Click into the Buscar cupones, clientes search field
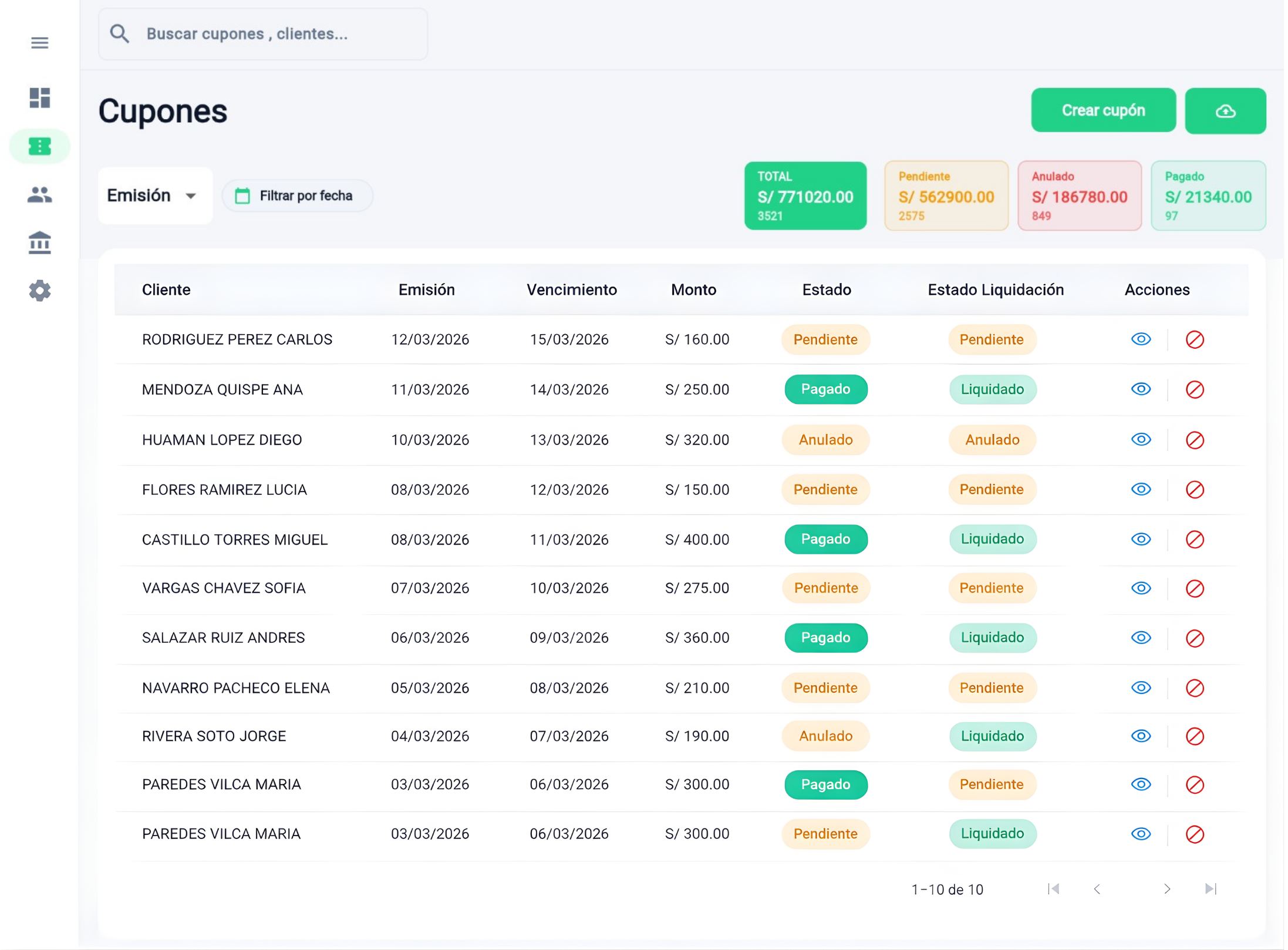 (x=263, y=34)
